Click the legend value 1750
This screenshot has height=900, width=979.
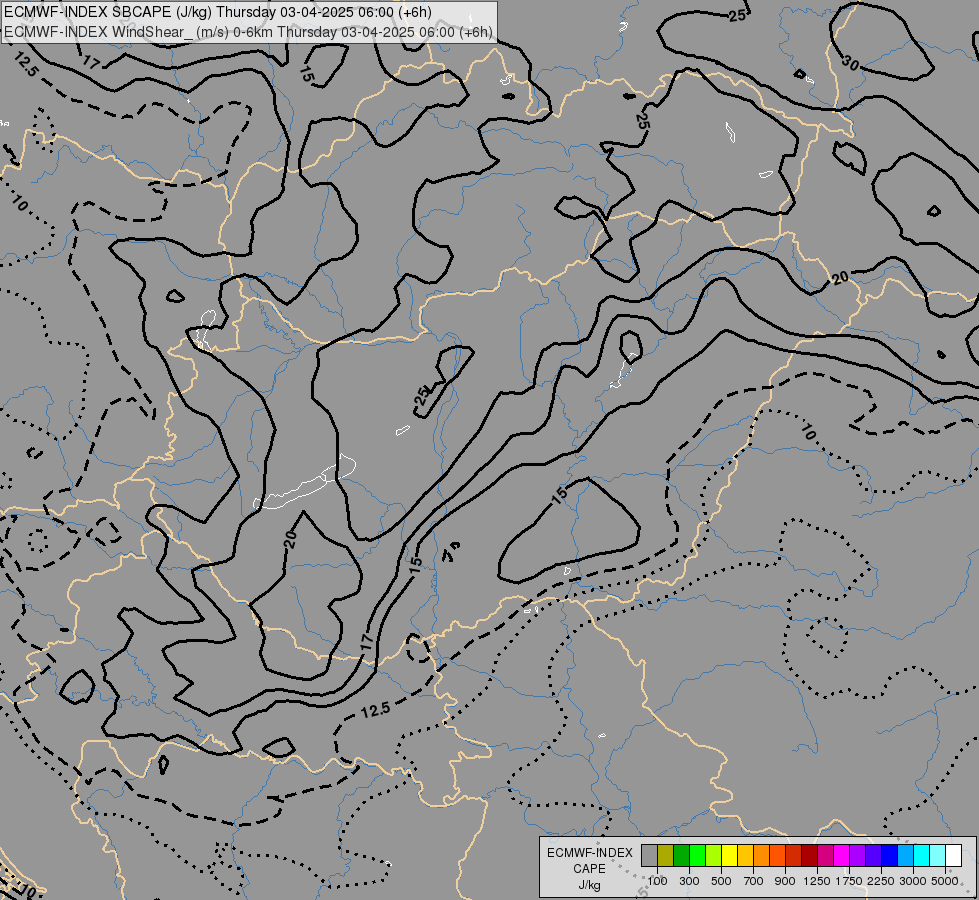849,881
